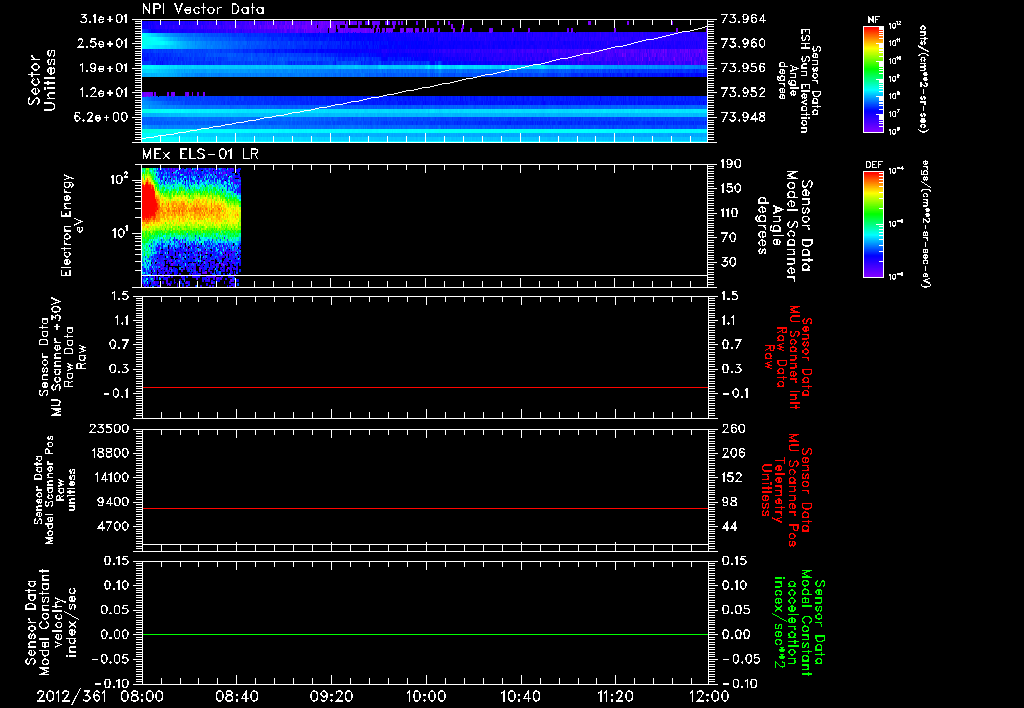The image size is (1024, 708).
Task: Click the 73.956 sun elevation tick value
Action: tap(743, 68)
